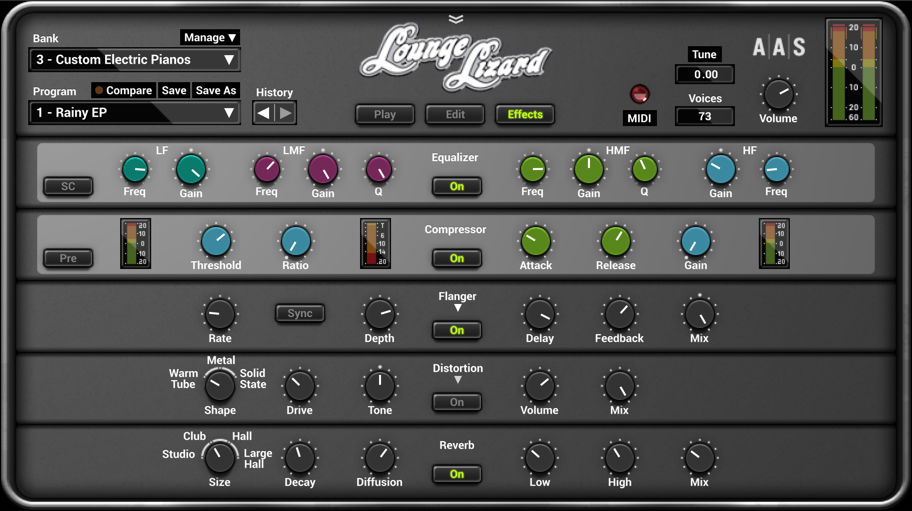Click the Save As button
Image resolution: width=912 pixels, height=511 pixels.
[x=216, y=90]
